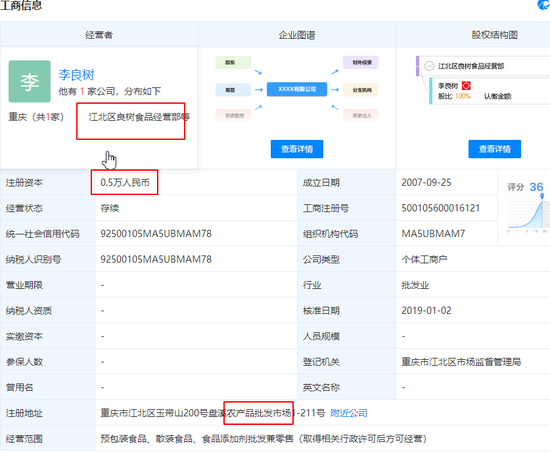The image size is (550, 459).
Task: Click registered capital value 0.5万人民币
Action: click(x=125, y=182)
